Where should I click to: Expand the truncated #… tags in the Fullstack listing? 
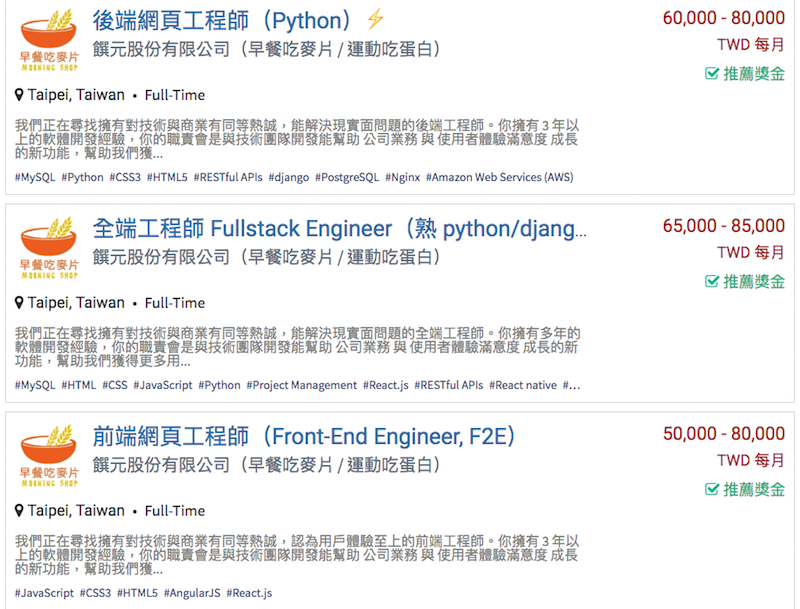pos(571,385)
